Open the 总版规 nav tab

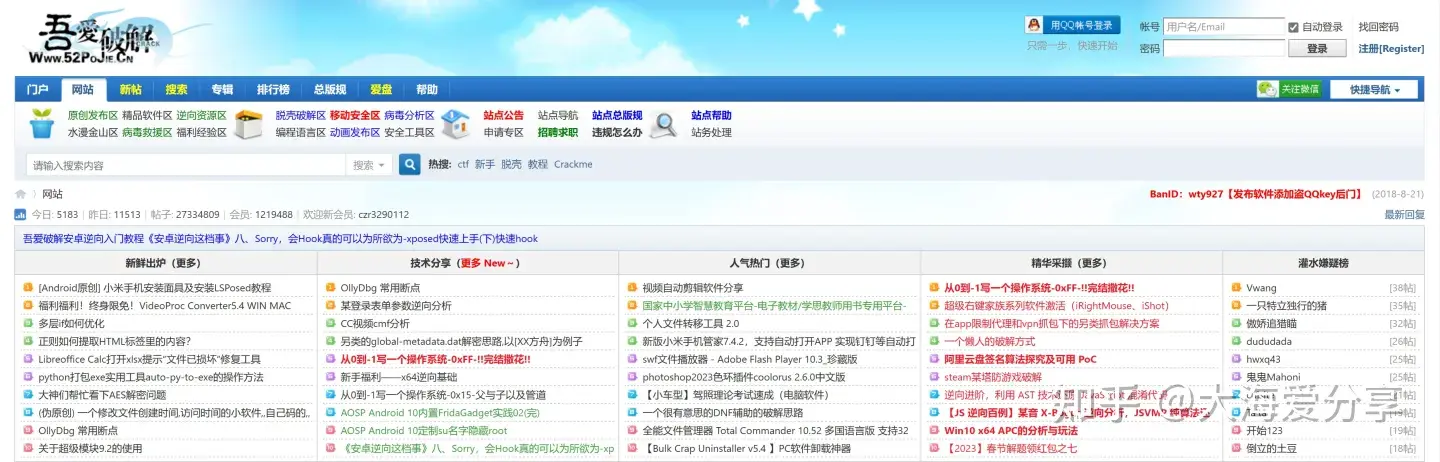[330, 90]
